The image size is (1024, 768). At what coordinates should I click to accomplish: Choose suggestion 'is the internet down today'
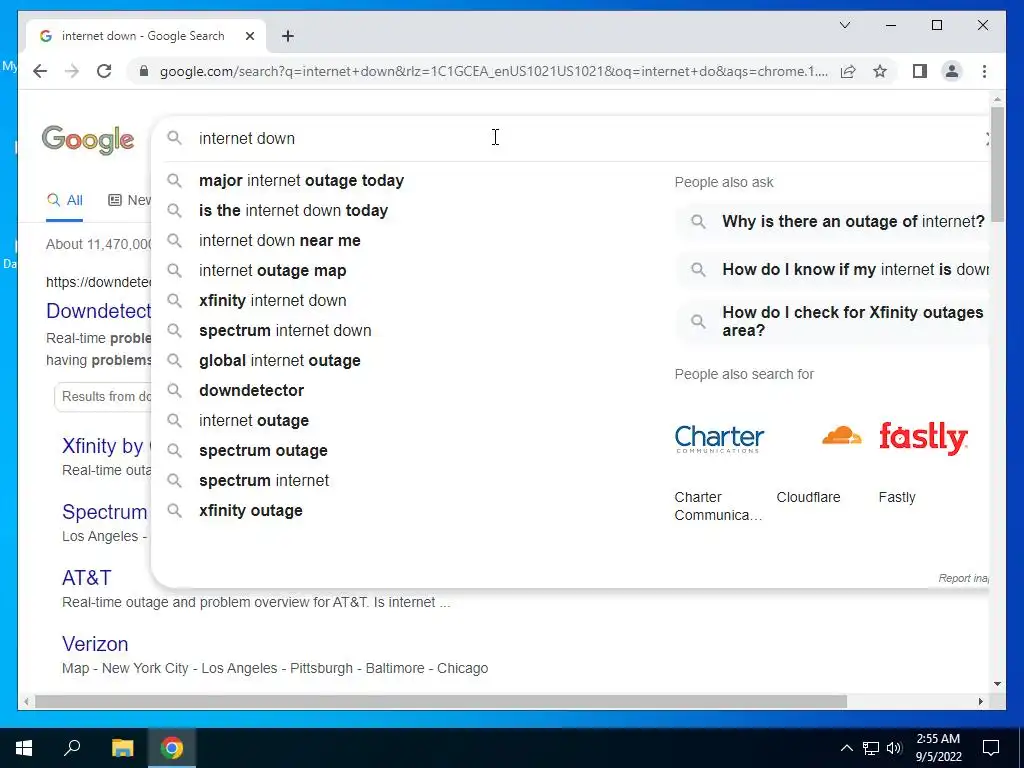click(x=293, y=210)
